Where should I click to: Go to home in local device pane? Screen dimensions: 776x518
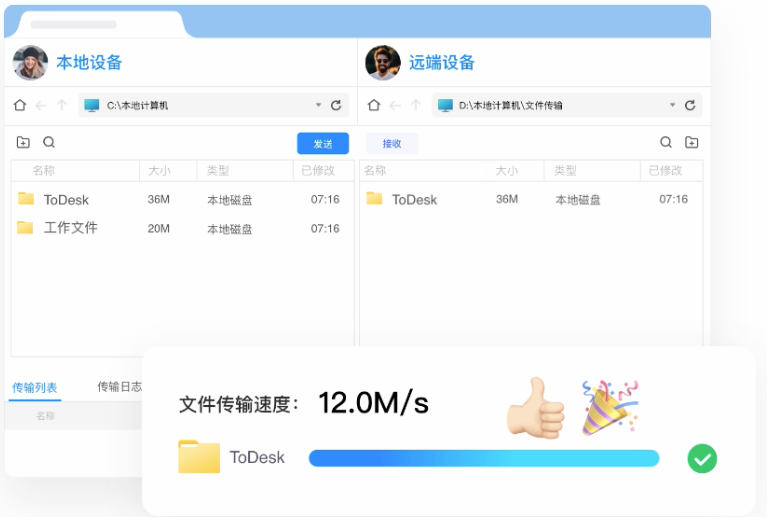pyautogui.click(x=20, y=105)
